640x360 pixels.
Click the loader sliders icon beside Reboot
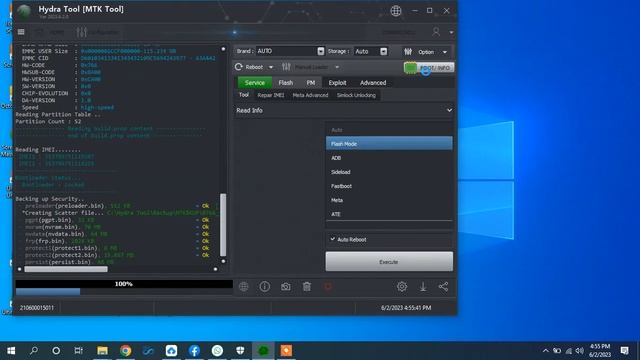coord(286,67)
